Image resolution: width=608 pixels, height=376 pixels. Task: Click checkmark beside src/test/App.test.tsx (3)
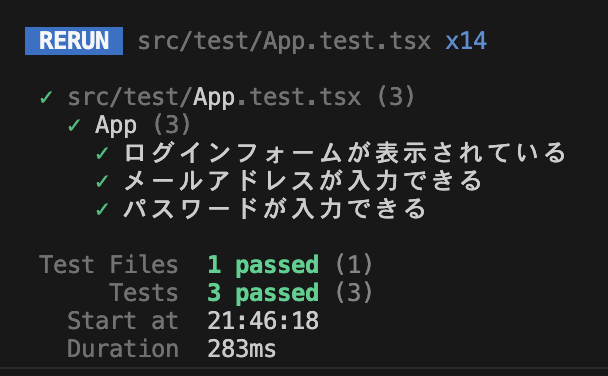46,97
